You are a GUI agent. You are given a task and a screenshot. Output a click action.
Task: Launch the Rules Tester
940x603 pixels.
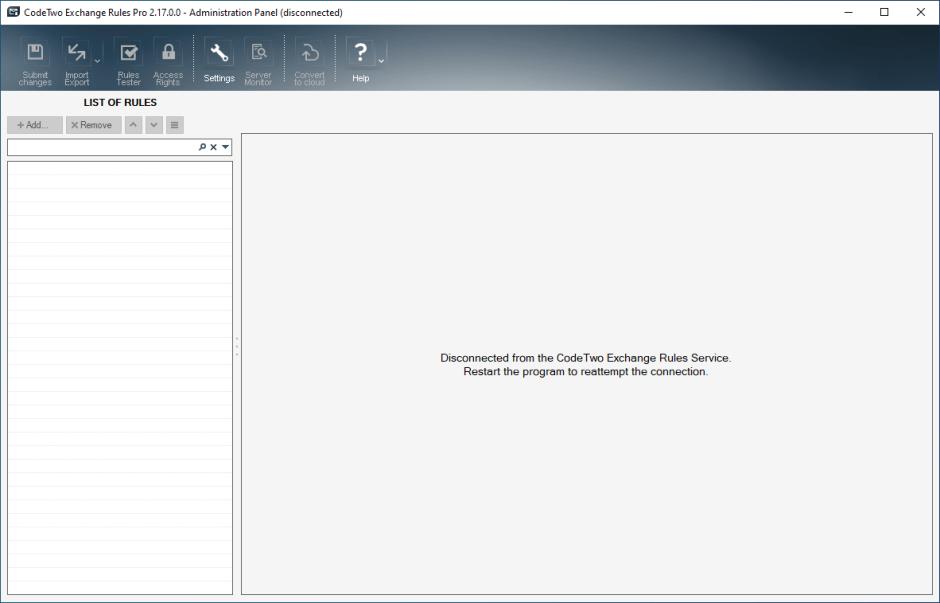click(x=128, y=53)
